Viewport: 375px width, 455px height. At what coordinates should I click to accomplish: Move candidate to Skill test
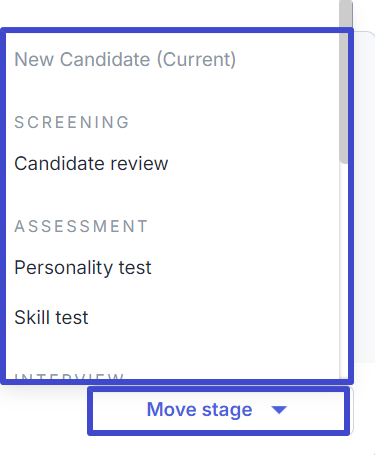tap(51, 317)
